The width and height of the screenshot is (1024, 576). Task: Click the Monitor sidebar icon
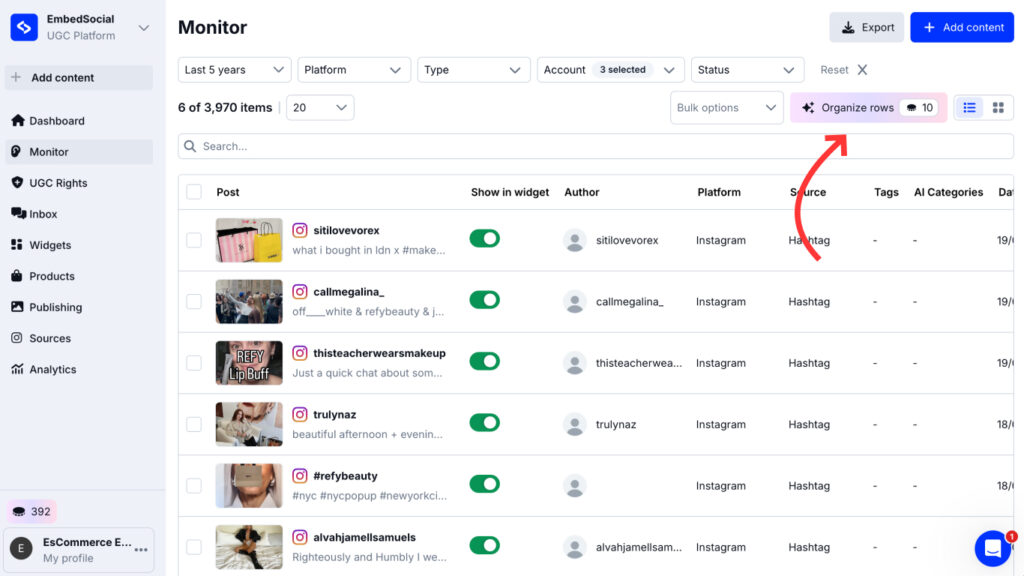(16, 152)
